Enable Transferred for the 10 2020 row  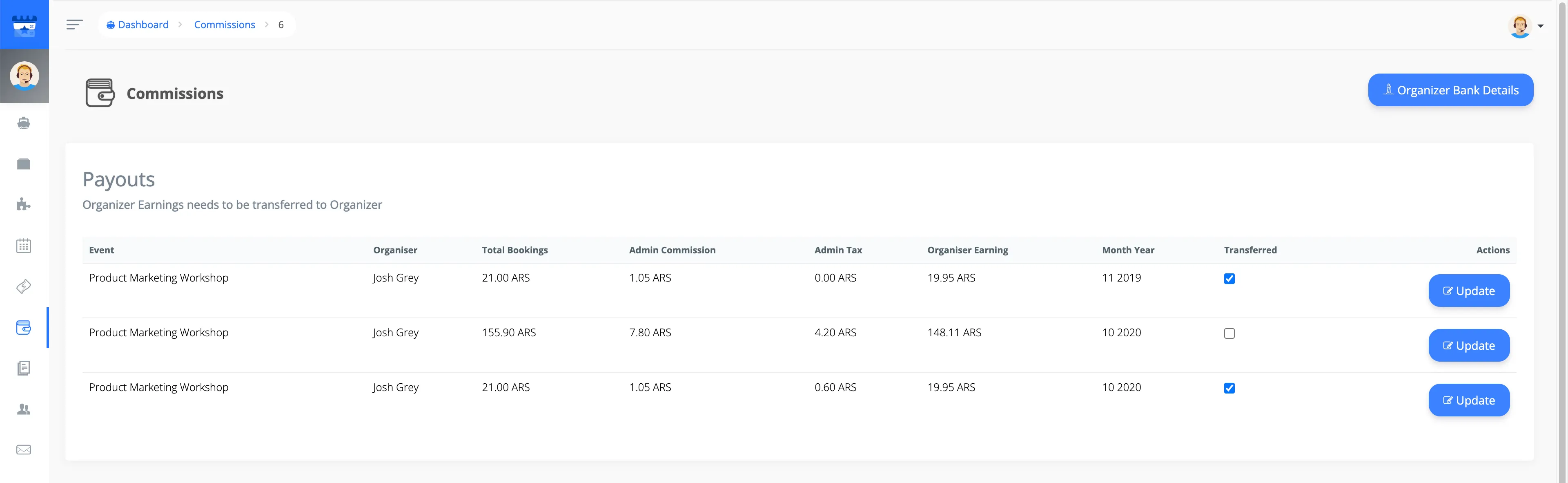(x=1229, y=333)
